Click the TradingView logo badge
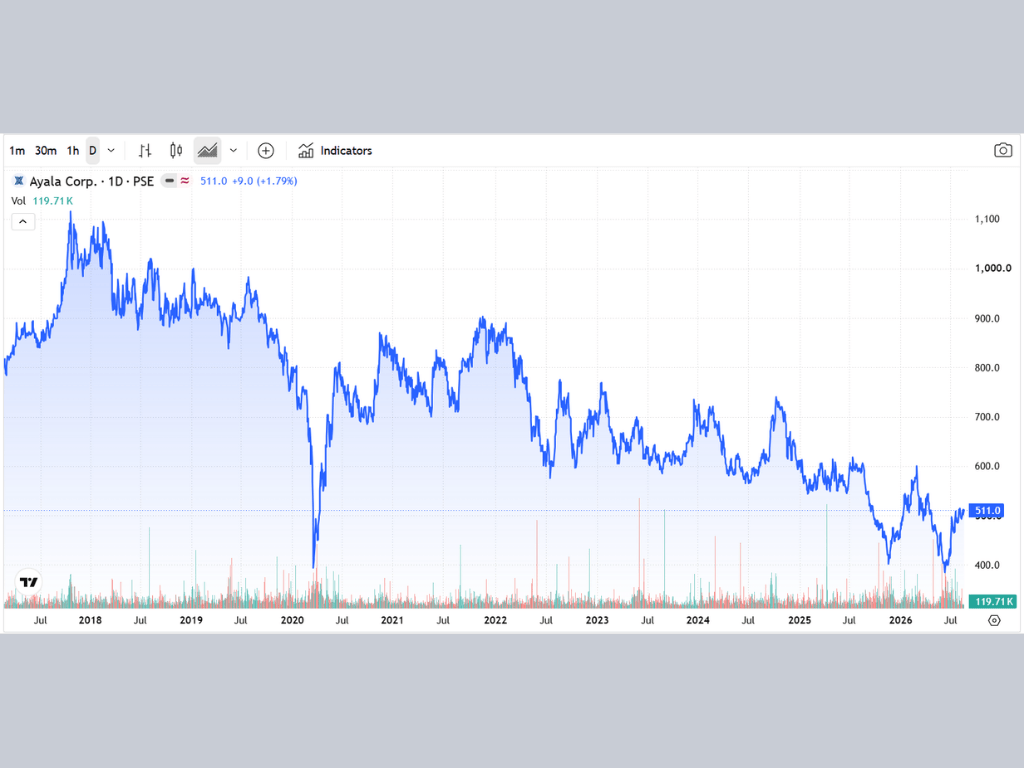The image size is (1024, 768). point(29,582)
